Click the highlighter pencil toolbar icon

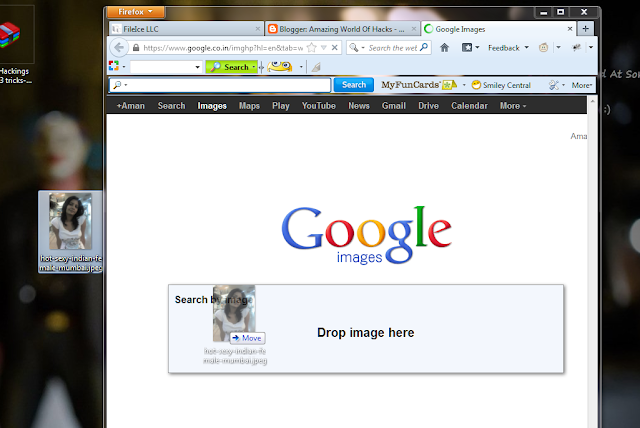tap(316, 67)
